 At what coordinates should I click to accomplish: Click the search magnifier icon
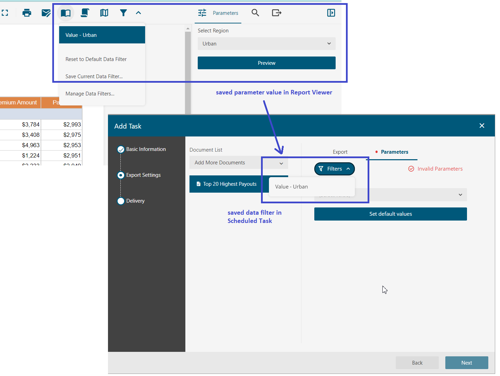click(x=255, y=13)
